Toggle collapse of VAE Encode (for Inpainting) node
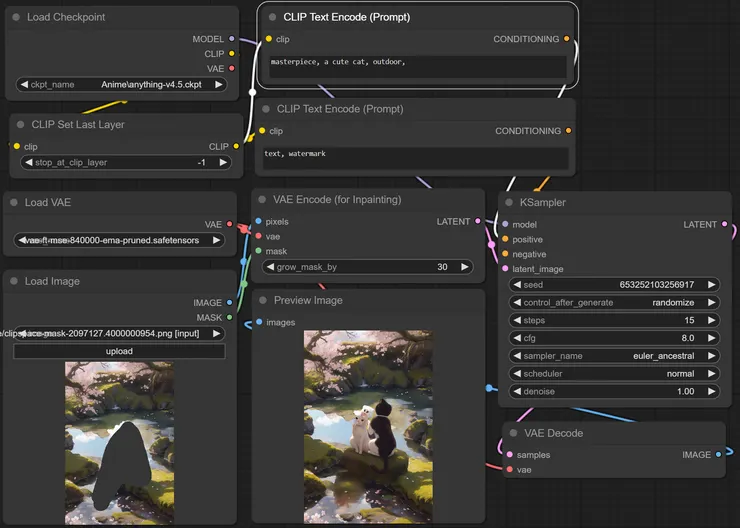 tap(262, 199)
